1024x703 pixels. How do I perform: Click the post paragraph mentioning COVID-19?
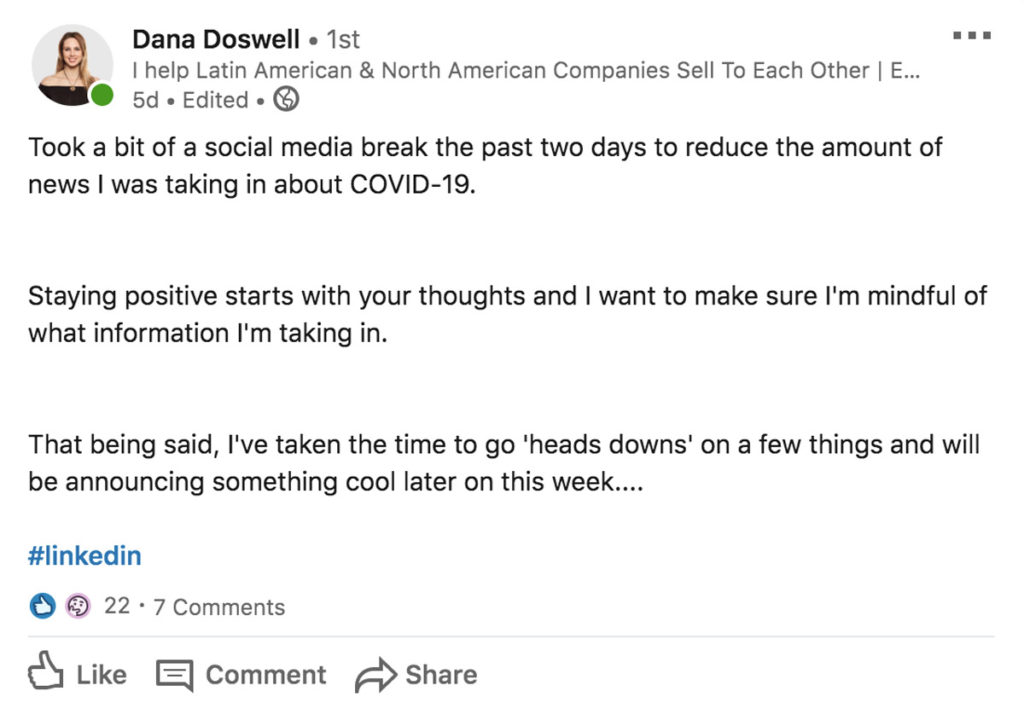(485, 165)
